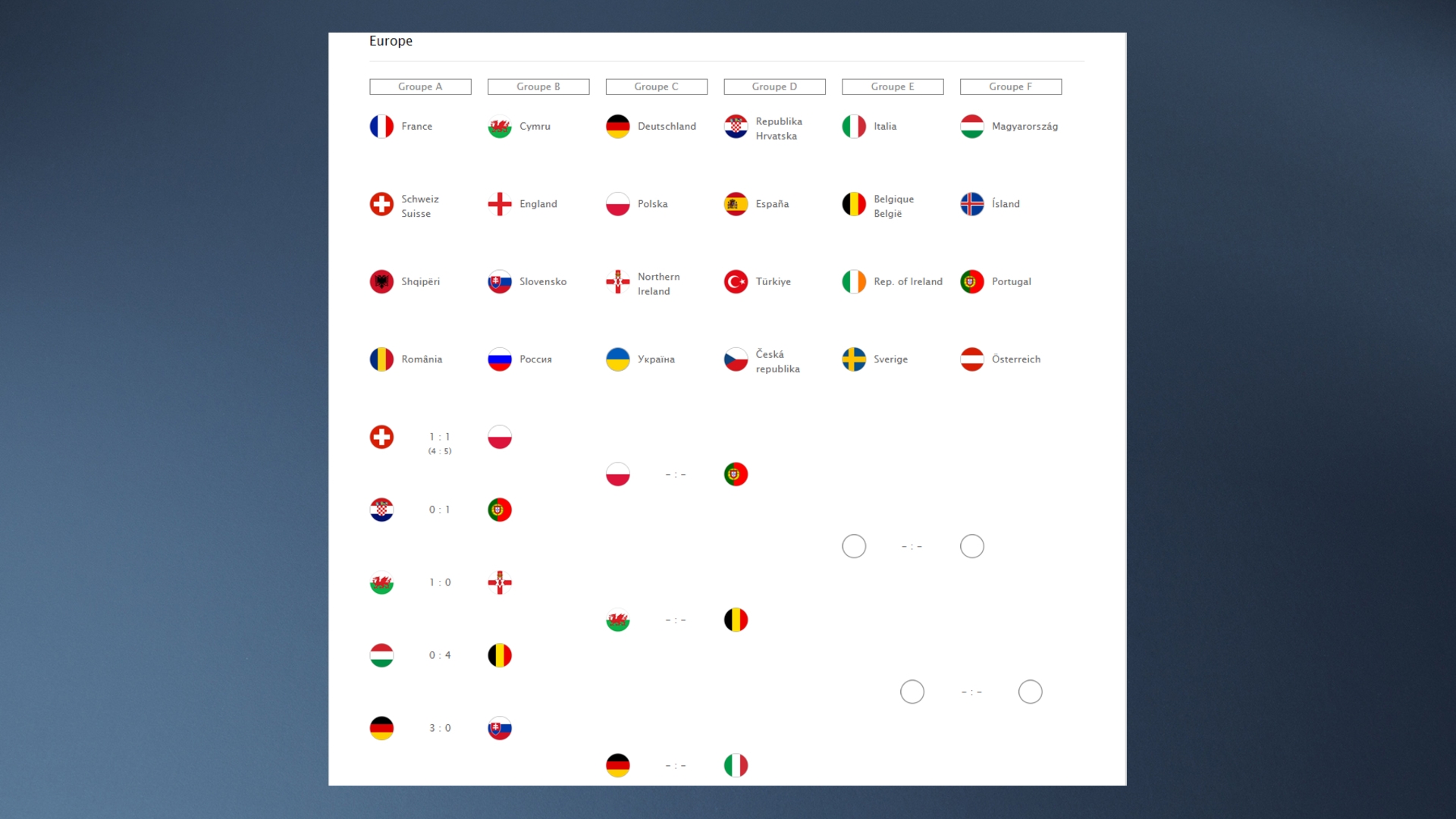Switch to Groupe D tab
The width and height of the screenshot is (1456, 819).
(x=774, y=86)
